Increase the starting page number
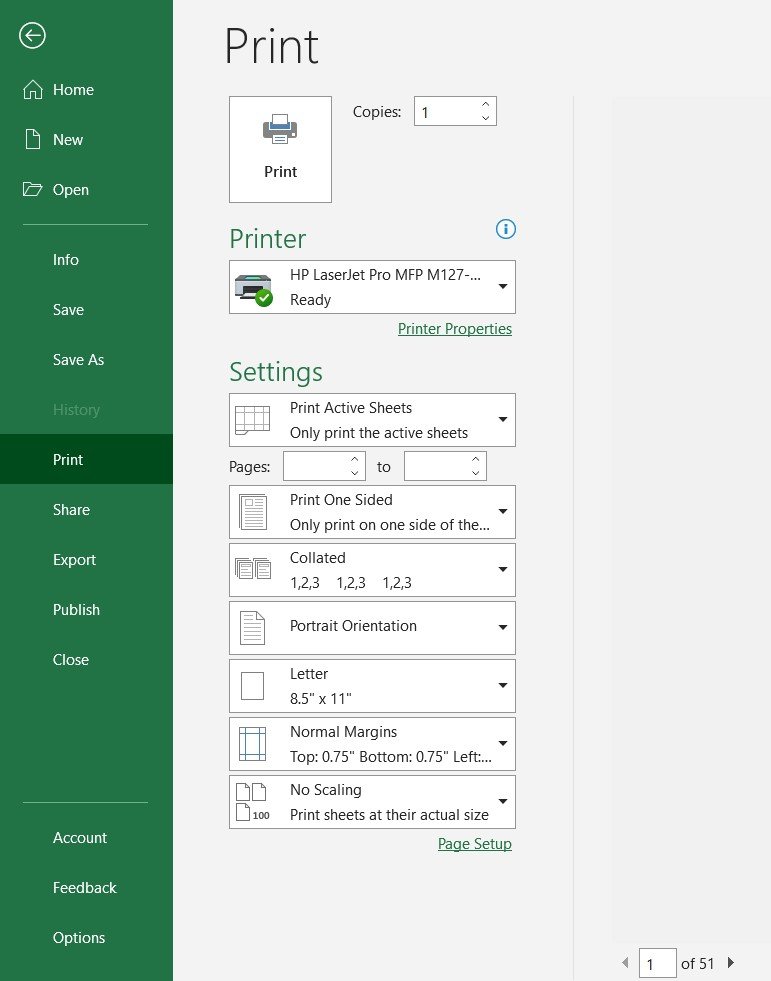This screenshot has height=981, width=771. [355, 460]
